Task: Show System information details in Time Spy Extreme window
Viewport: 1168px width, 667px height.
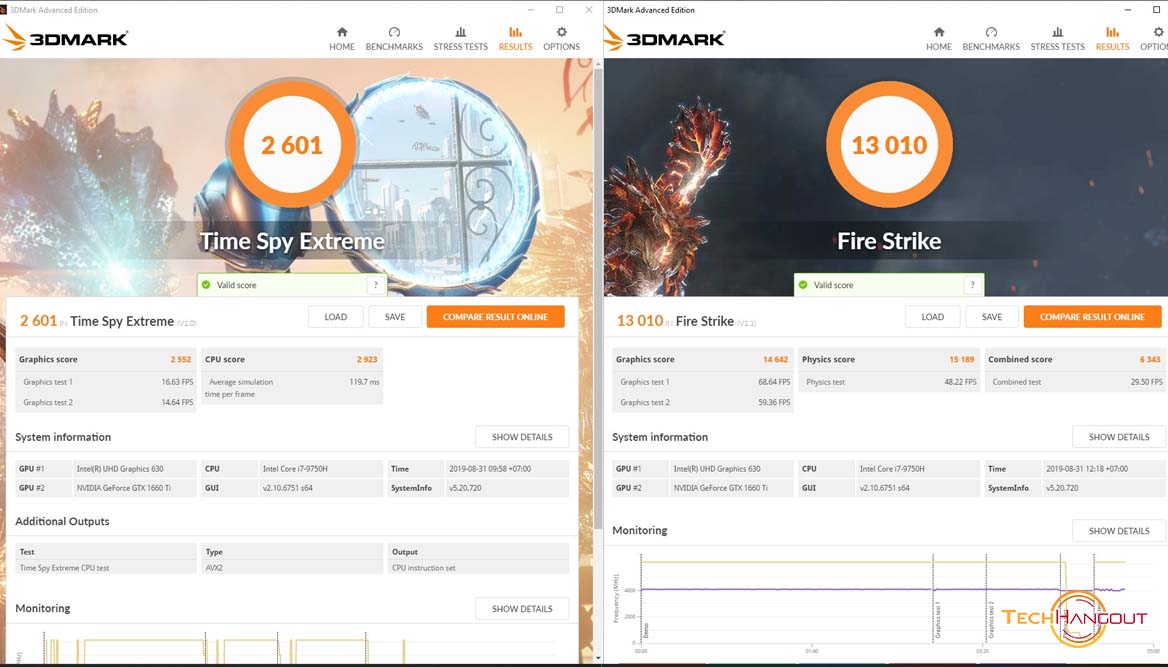Action: coord(522,437)
